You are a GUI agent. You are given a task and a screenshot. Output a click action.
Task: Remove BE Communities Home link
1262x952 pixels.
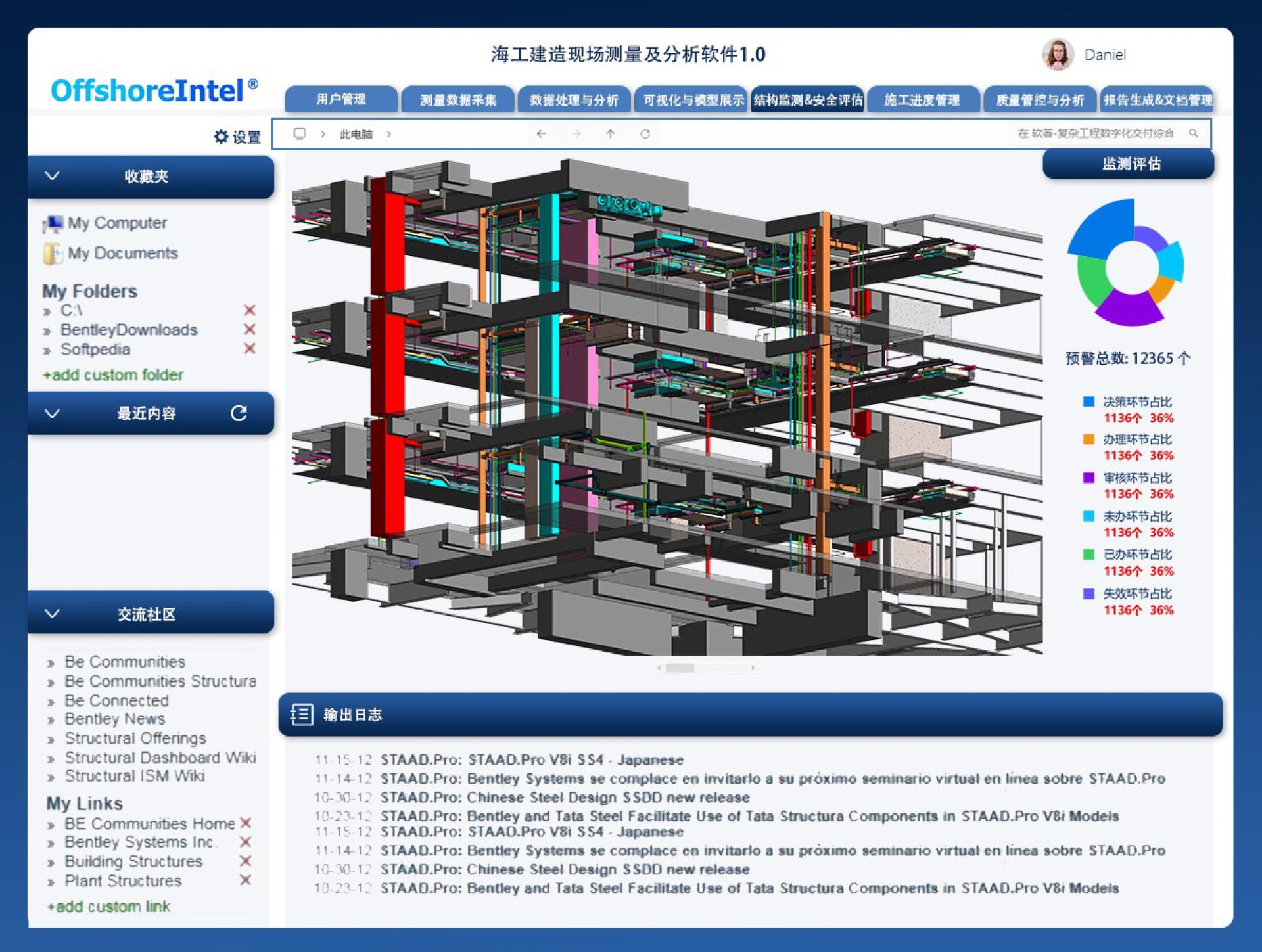pyautogui.click(x=245, y=823)
